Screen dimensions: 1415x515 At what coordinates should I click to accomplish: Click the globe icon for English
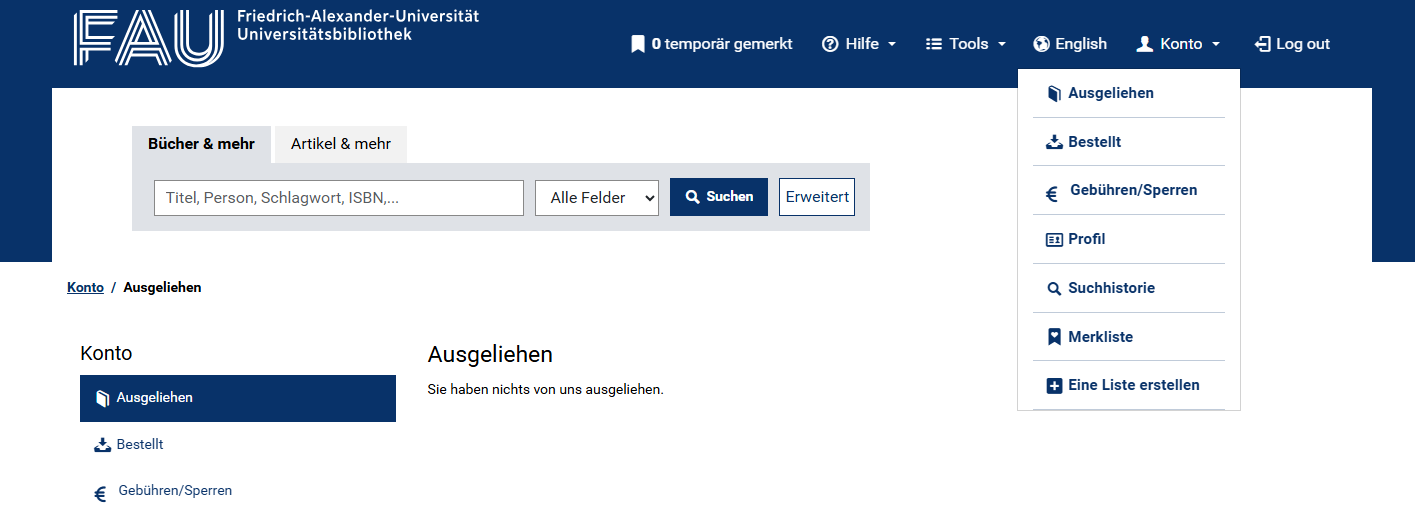pos(1042,44)
